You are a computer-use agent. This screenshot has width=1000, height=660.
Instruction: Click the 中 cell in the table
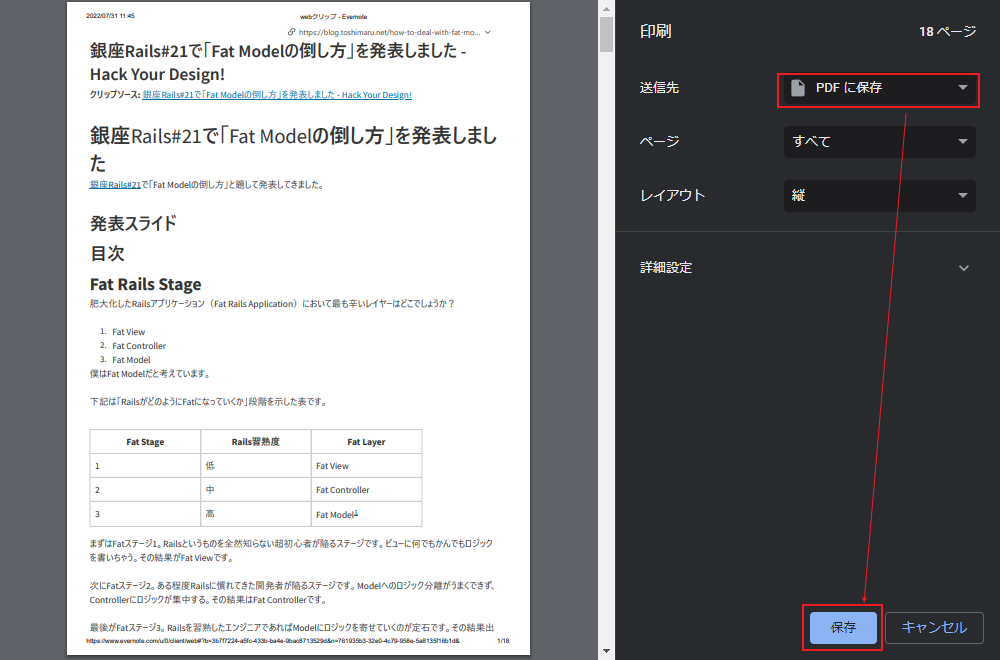[256, 490]
